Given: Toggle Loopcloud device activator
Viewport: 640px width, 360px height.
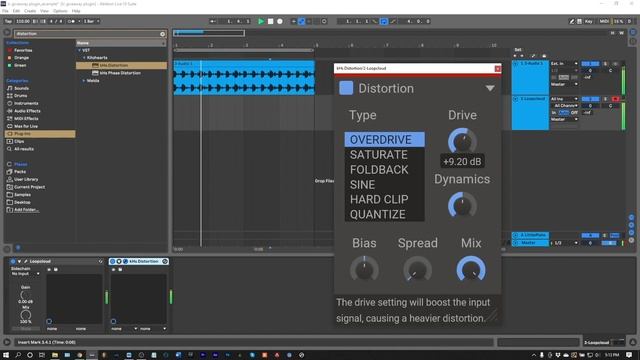Looking at the screenshot, I should (13, 261).
